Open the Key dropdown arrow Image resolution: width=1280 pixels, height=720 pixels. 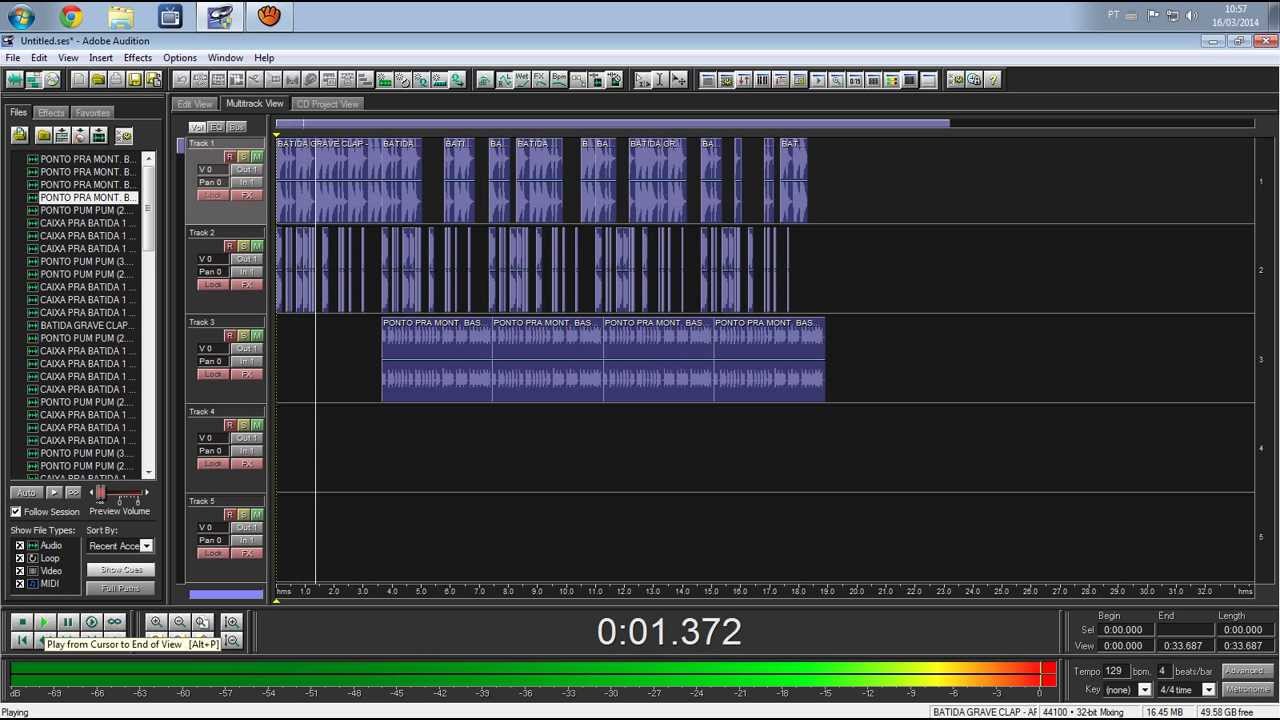pos(1145,690)
